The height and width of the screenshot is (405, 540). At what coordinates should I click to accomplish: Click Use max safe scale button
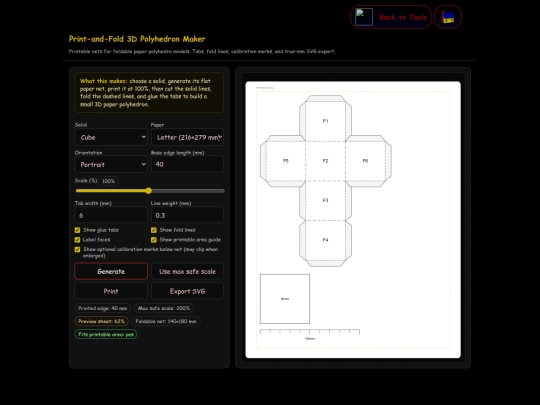pos(187,271)
